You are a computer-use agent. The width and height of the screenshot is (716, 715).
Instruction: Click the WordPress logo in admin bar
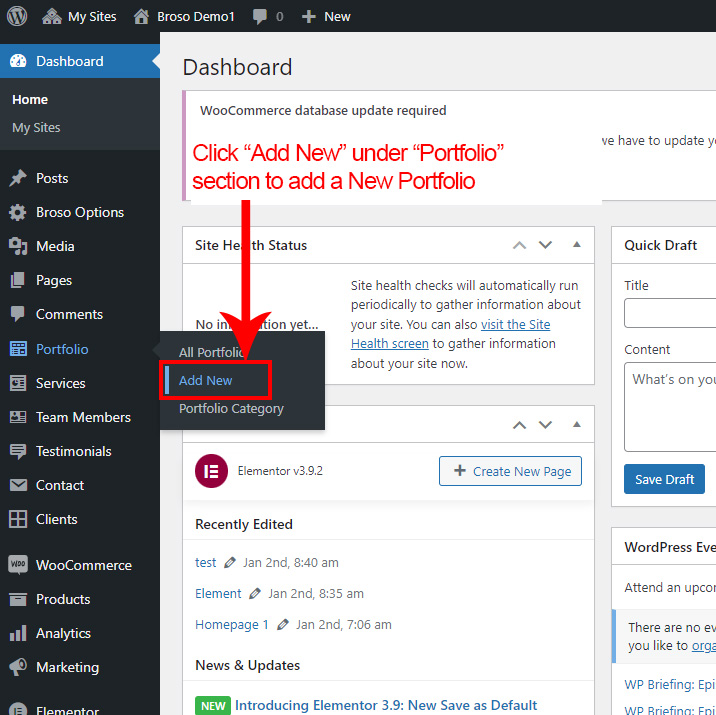pyautogui.click(x=20, y=16)
